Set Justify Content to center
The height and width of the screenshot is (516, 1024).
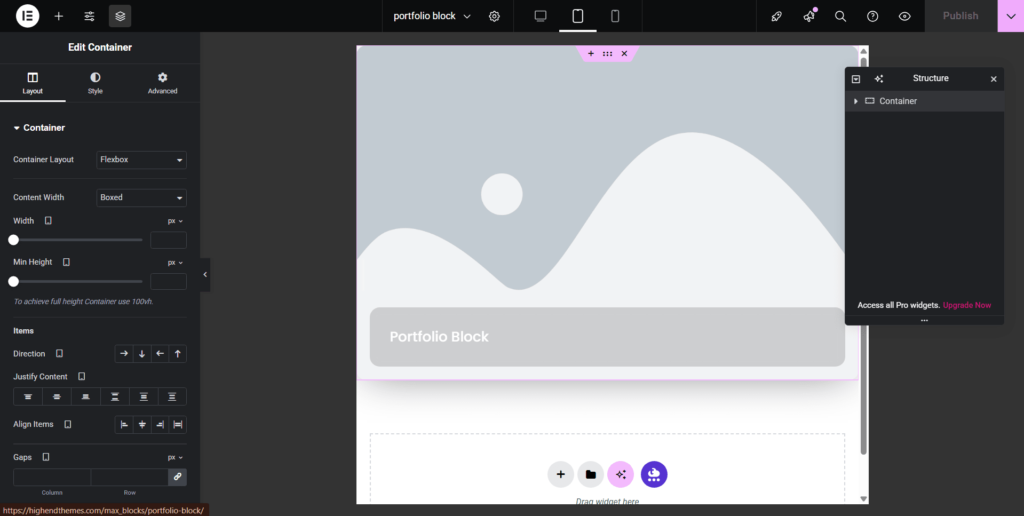point(57,396)
